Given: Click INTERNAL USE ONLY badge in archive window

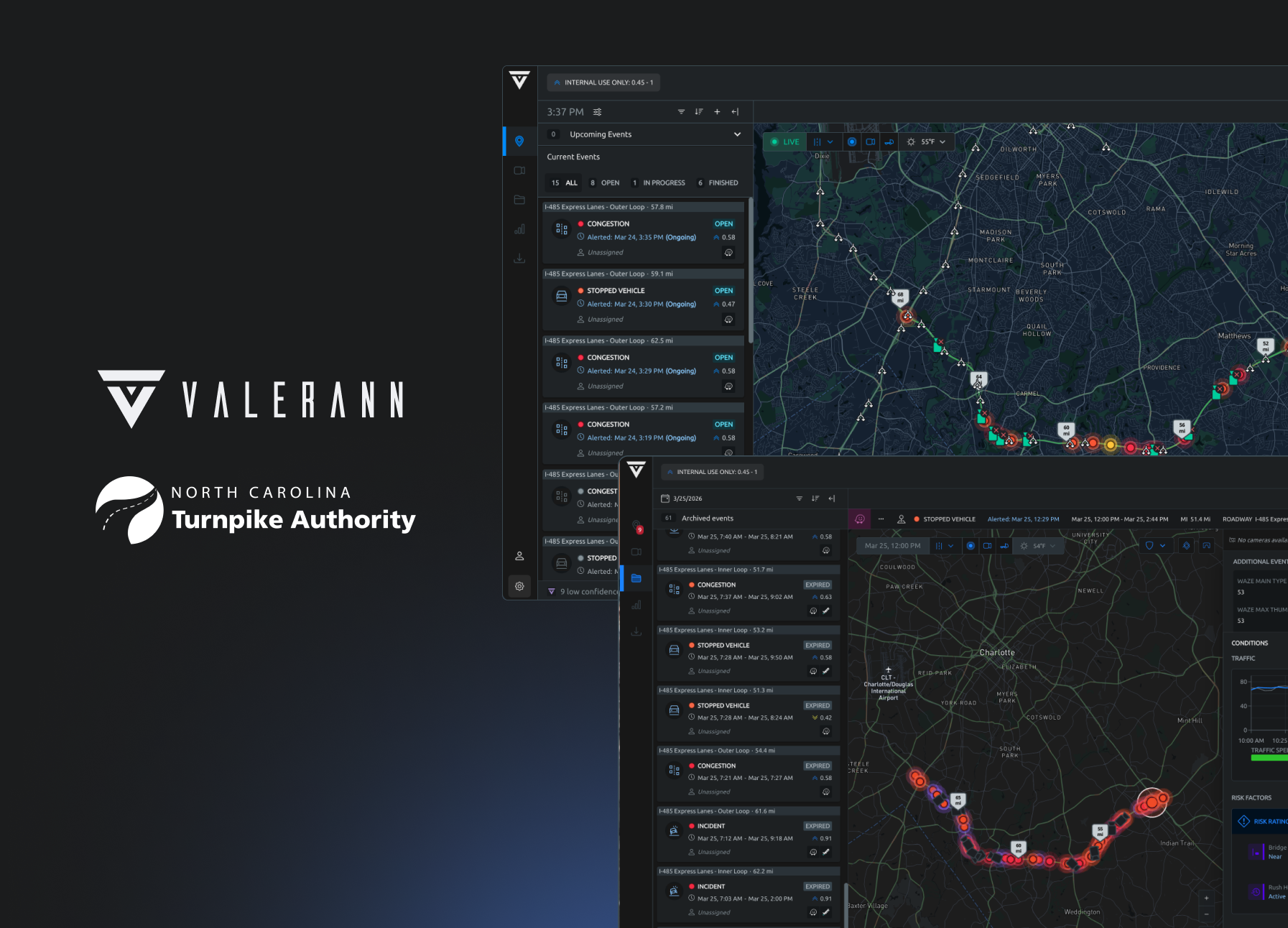Looking at the screenshot, I should click(712, 472).
